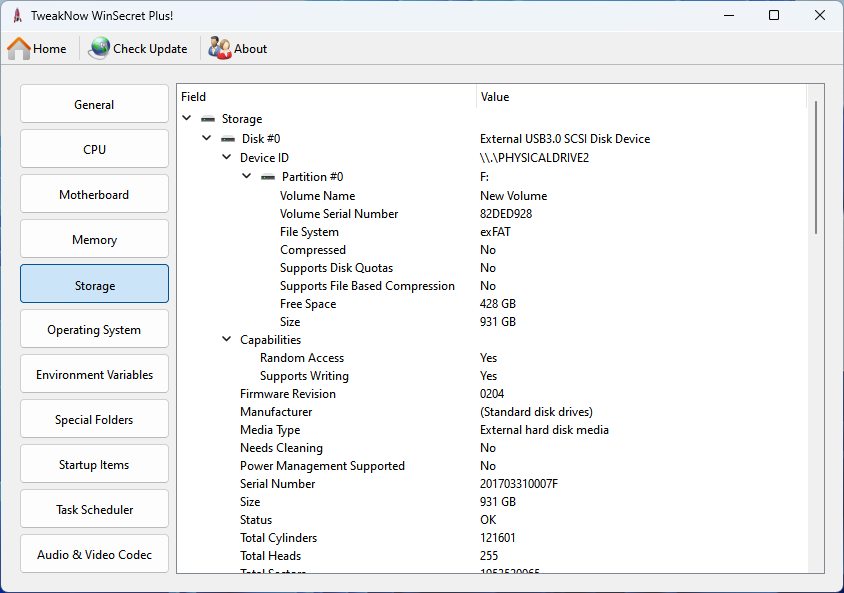
Task: Click the TweakNow rocket app icon
Action: (18, 15)
